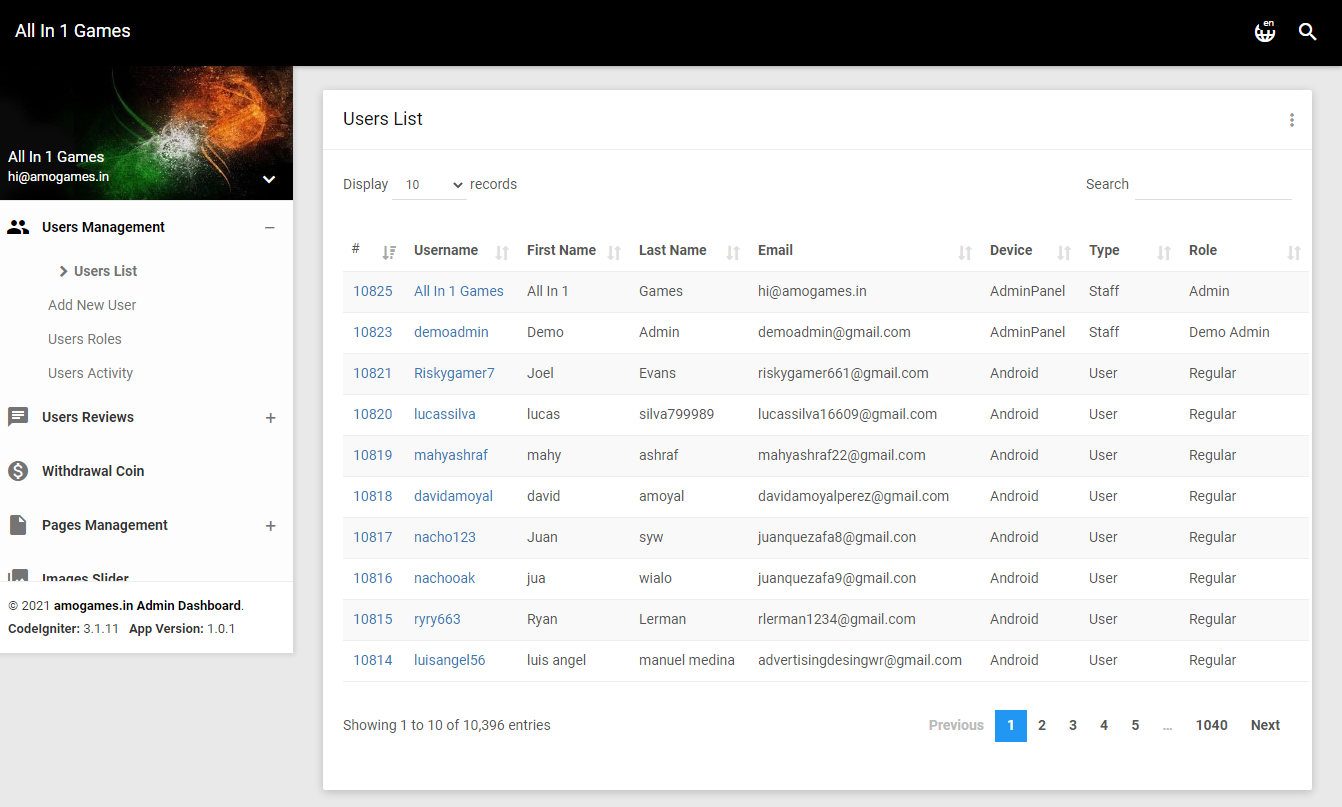Open username nacho123 link
1342x807 pixels.
pyautogui.click(x=445, y=537)
